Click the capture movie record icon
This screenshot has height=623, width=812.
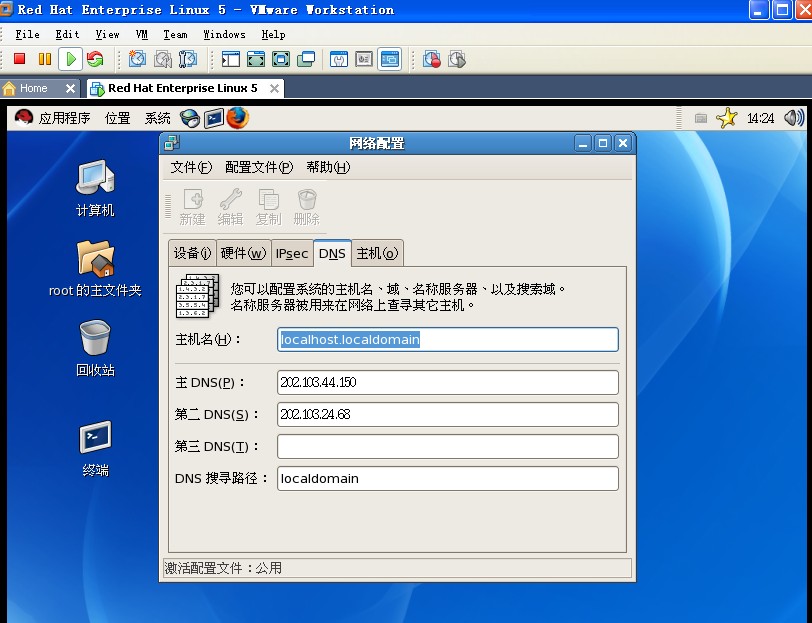(432, 59)
